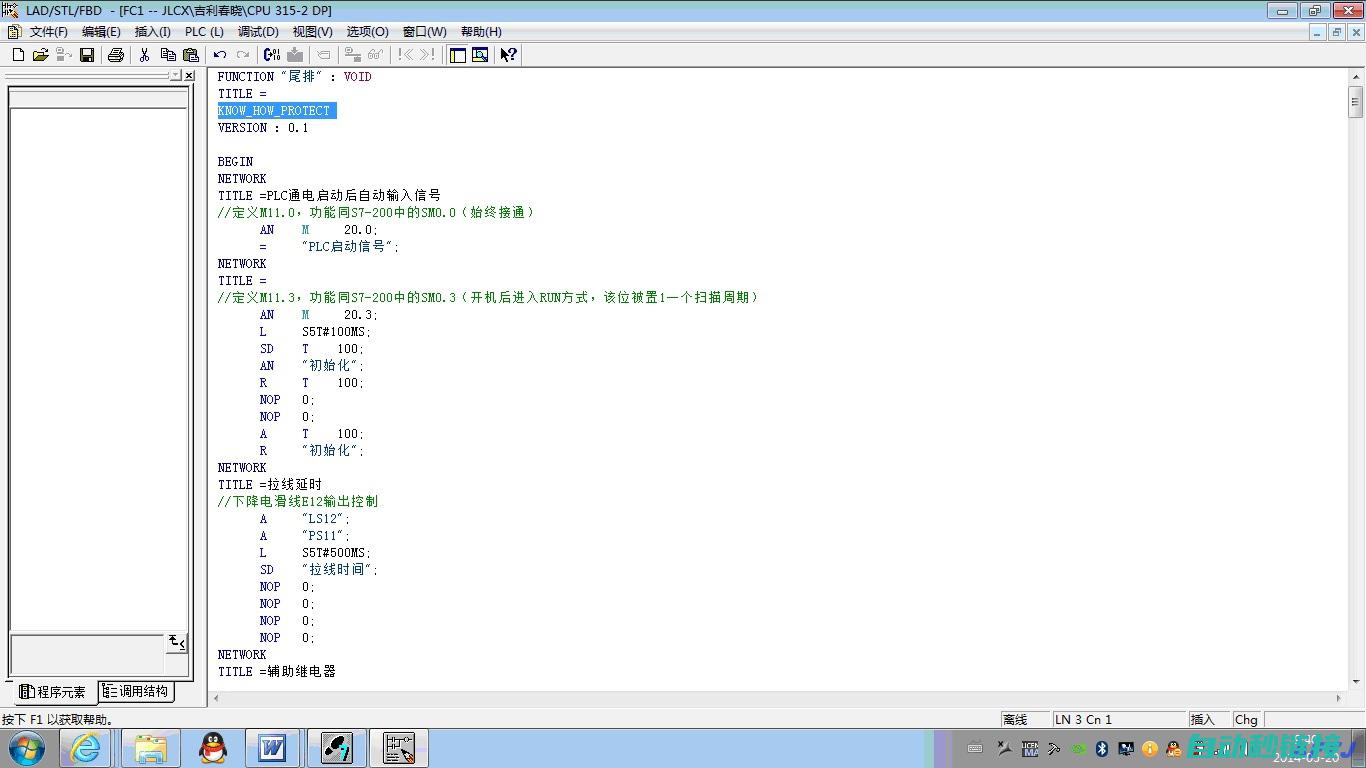The height and width of the screenshot is (768, 1366).
Task: Click the SD "拉线时间" instruction
Action: (319, 570)
